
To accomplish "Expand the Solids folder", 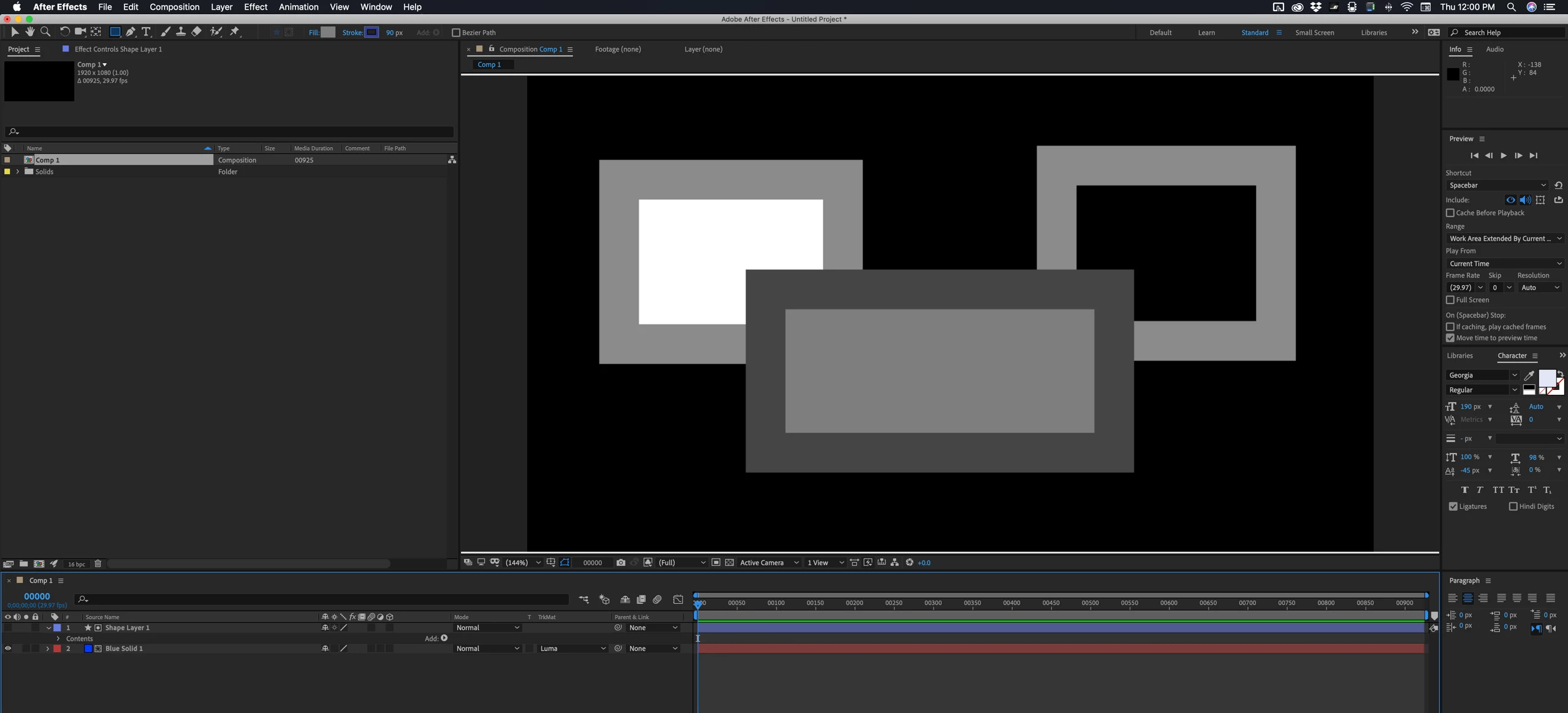I will click(x=17, y=172).
